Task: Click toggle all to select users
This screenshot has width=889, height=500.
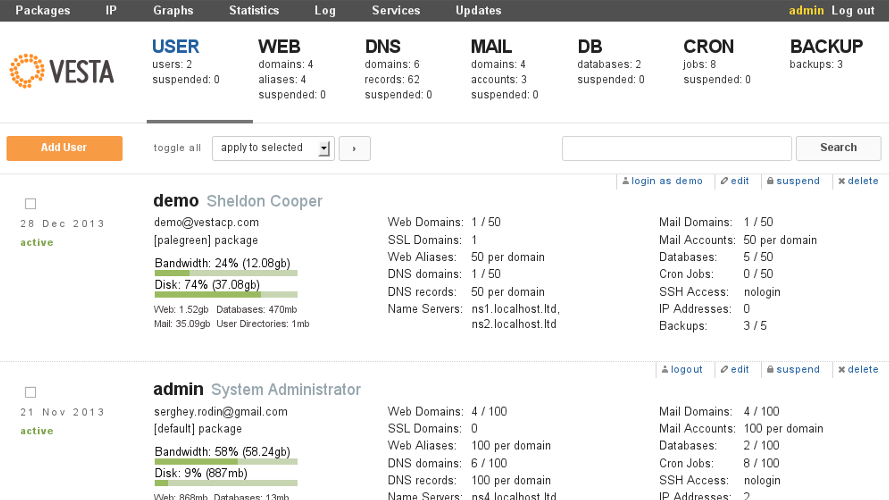Action: [x=177, y=148]
